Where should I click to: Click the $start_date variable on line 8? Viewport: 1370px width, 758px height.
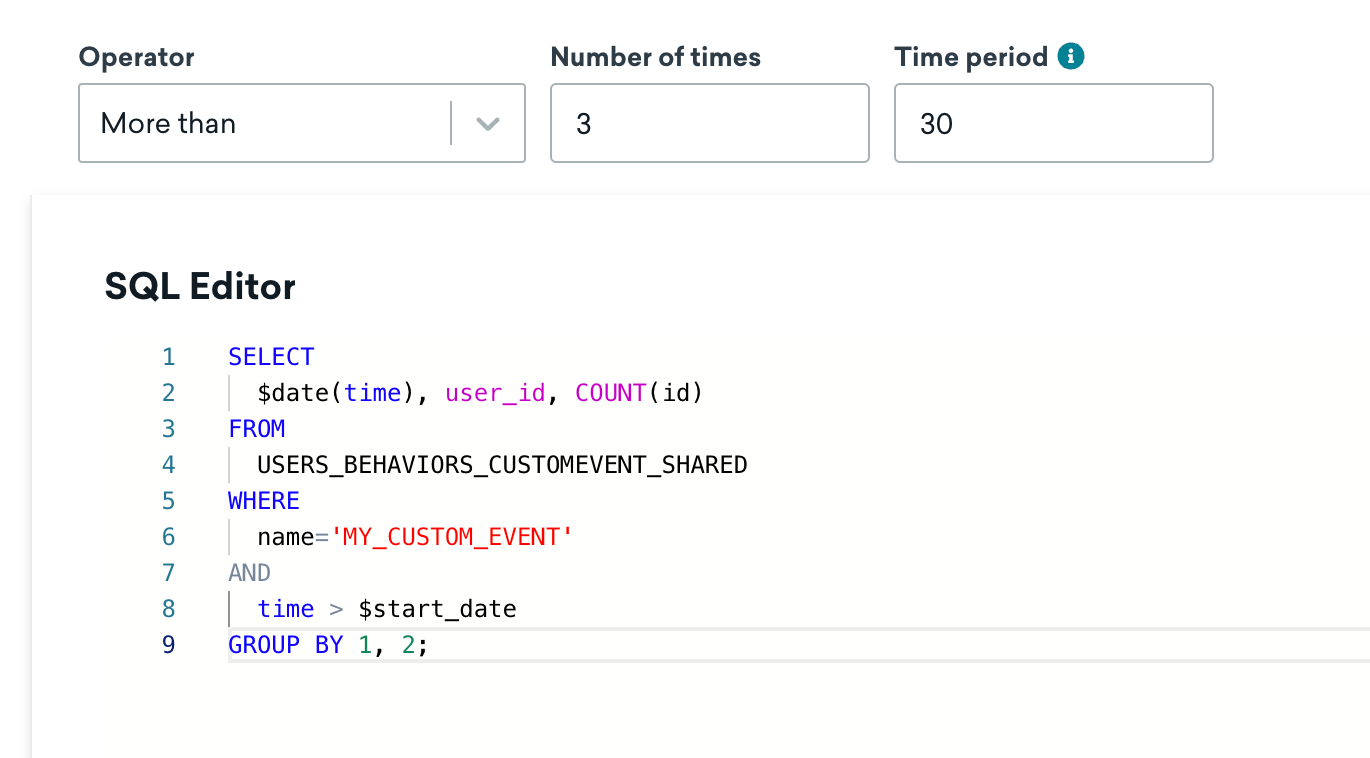pyautogui.click(x=438, y=609)
